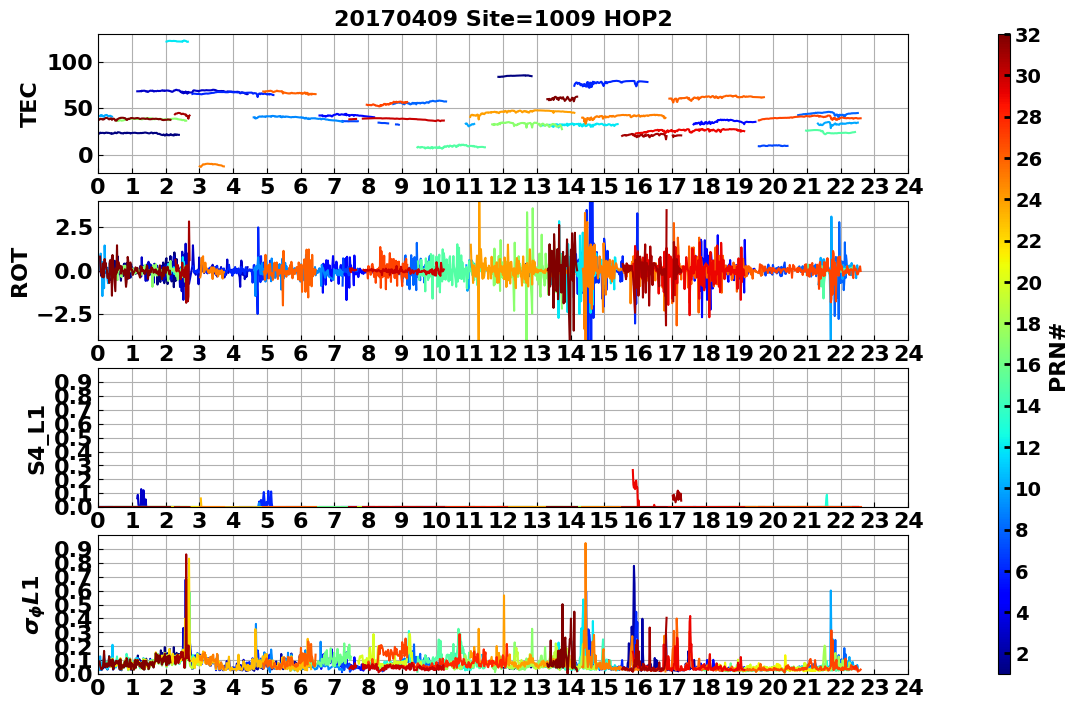Viewport: 1077px width, 709px height.
Task: Click colorbar tick value 6
Action: click(x=1021, y=571)
